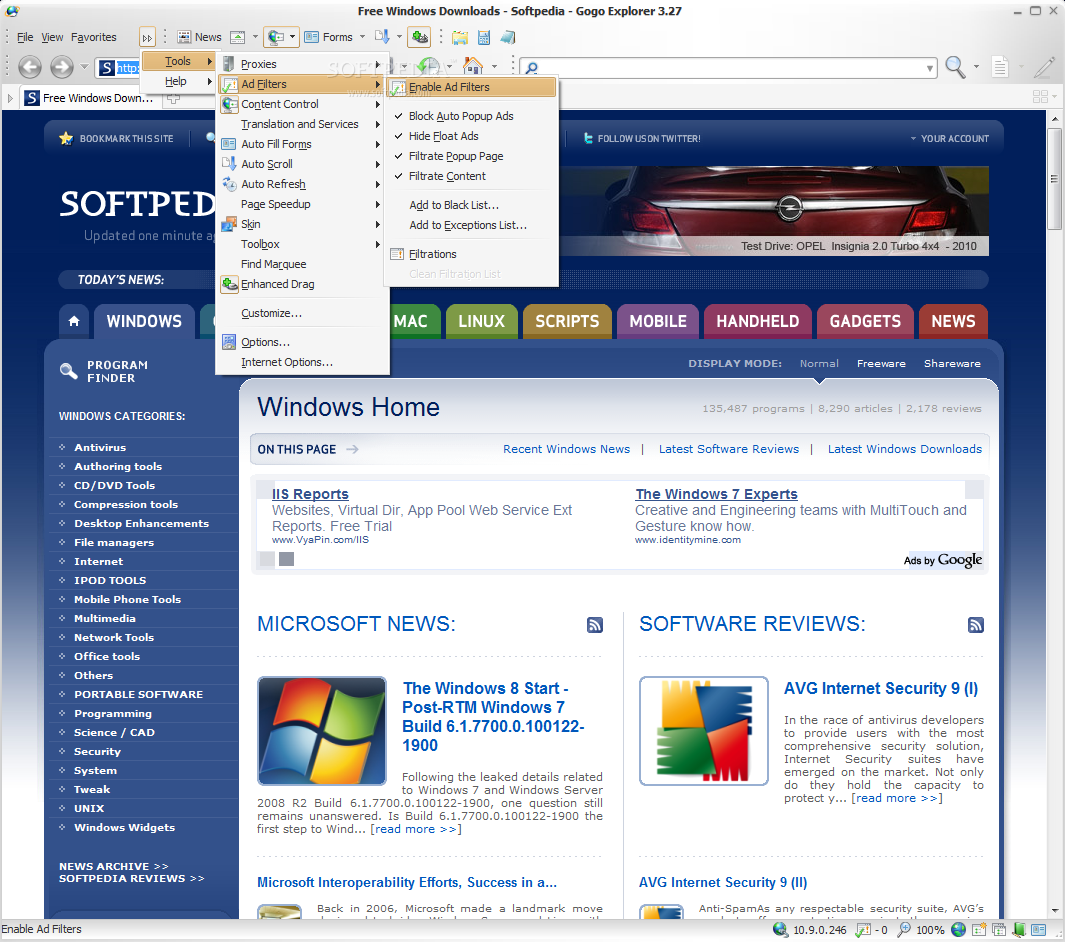Choose Internet Options... menu item

pos(302,362)
